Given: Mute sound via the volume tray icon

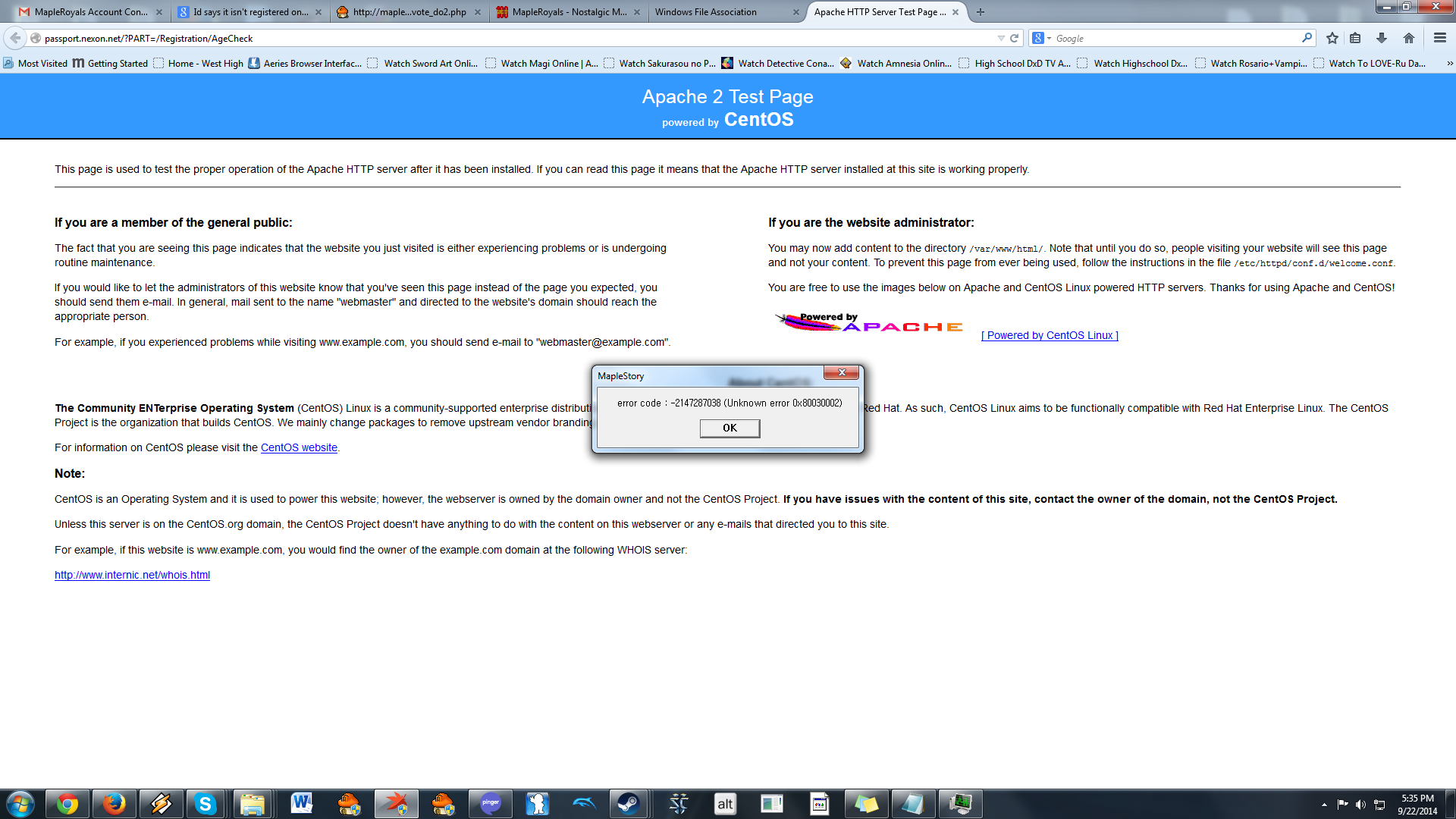Looking at the screenshot, I should [x=1360, y=804].
